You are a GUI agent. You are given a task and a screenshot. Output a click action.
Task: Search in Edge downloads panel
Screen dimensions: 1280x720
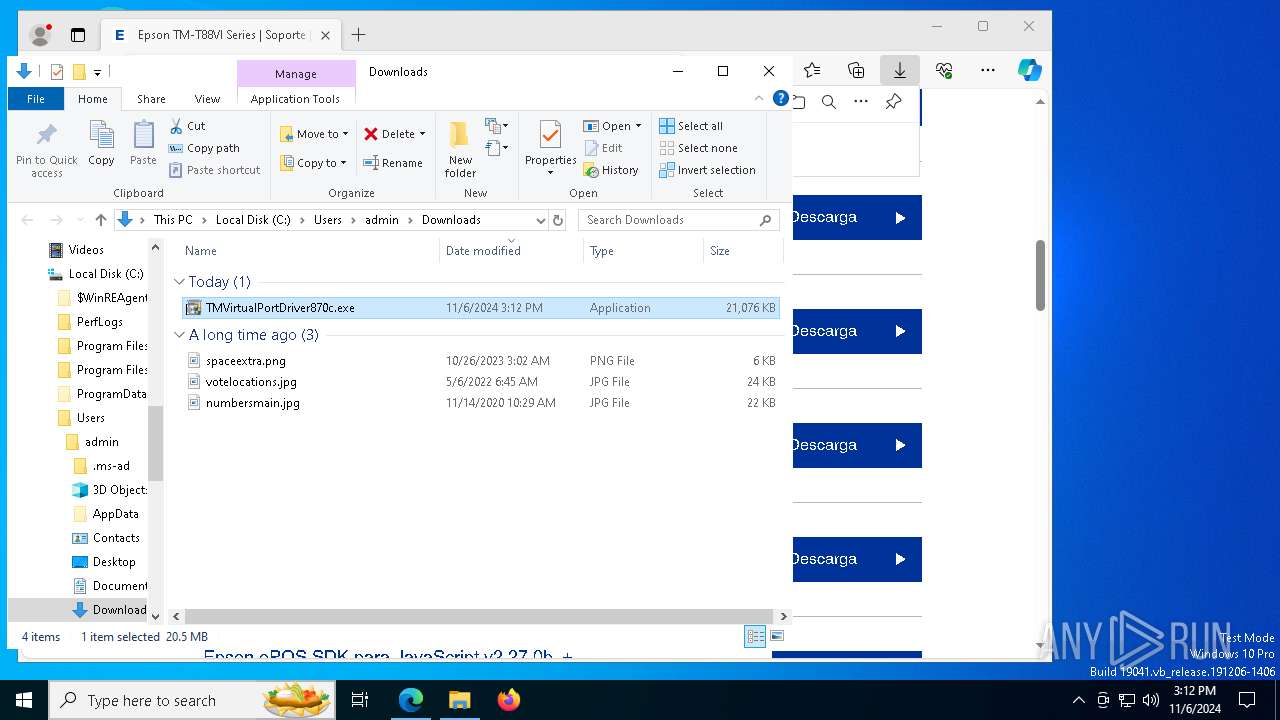tap(829, 102)
